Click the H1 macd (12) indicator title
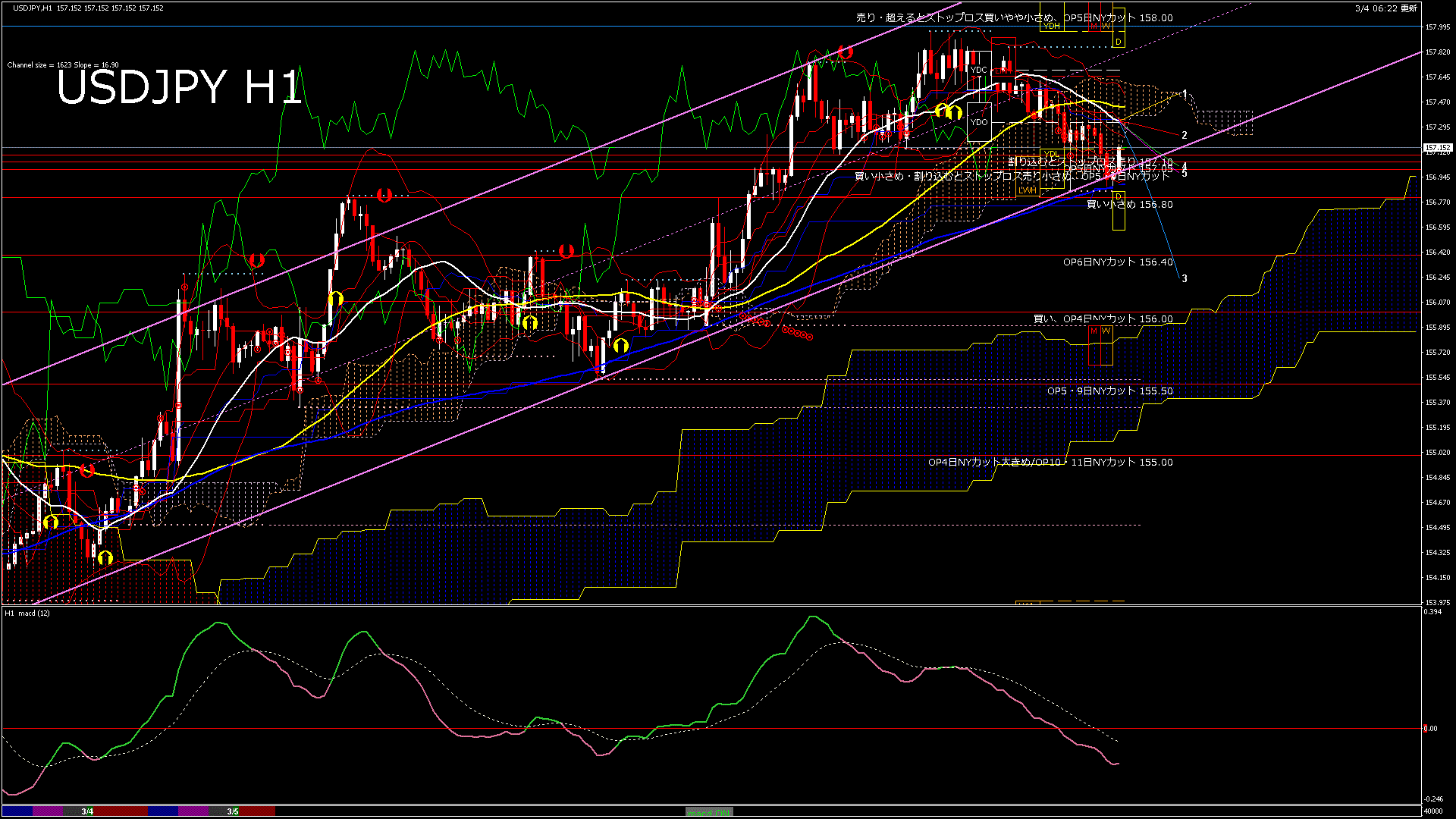Screen dimensions: 1456x819 coord(28,613)
